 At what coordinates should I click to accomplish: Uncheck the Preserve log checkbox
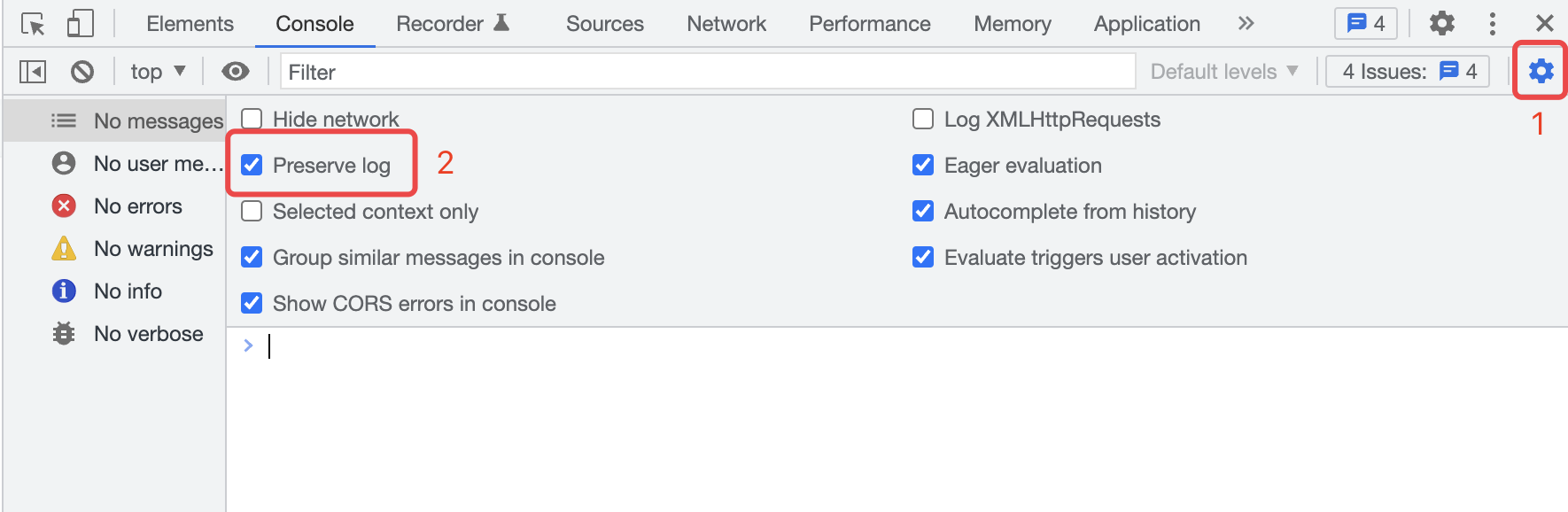click(x=252, y=166)
